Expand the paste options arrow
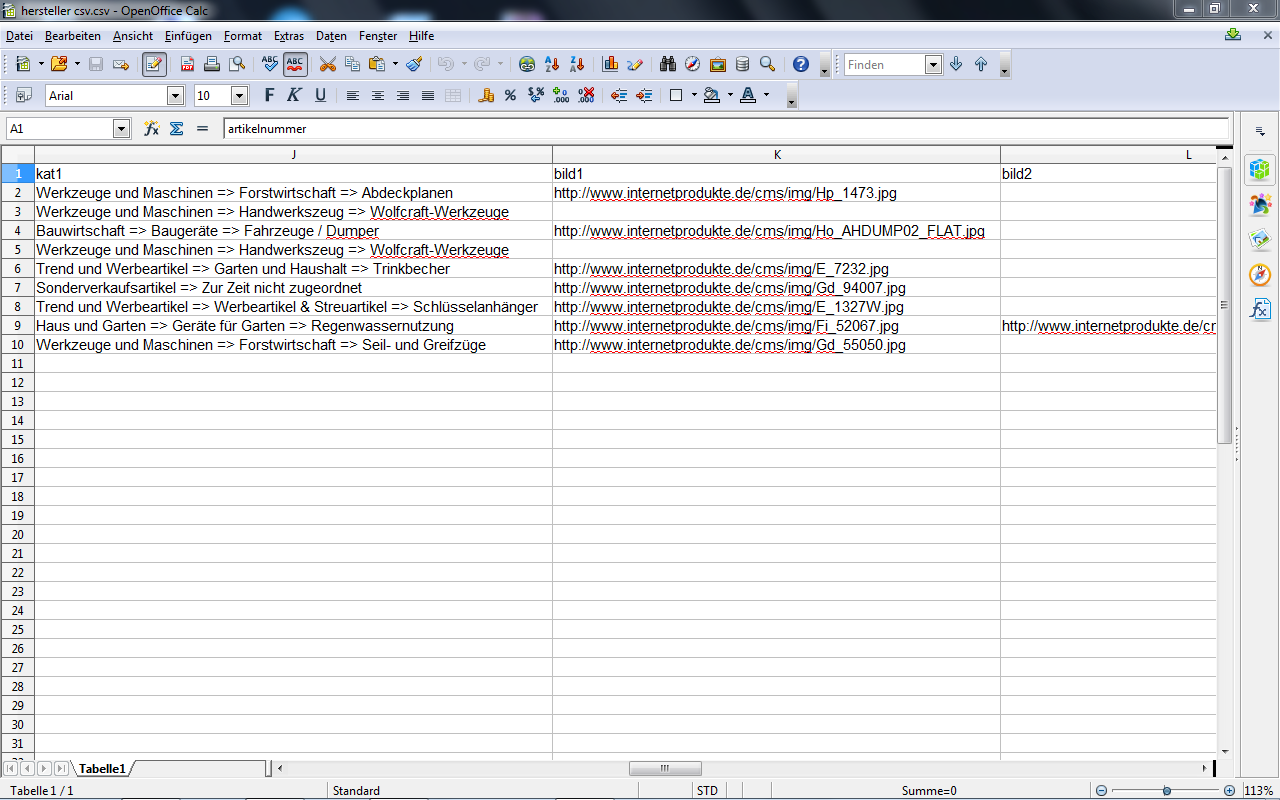 (395, 64)
